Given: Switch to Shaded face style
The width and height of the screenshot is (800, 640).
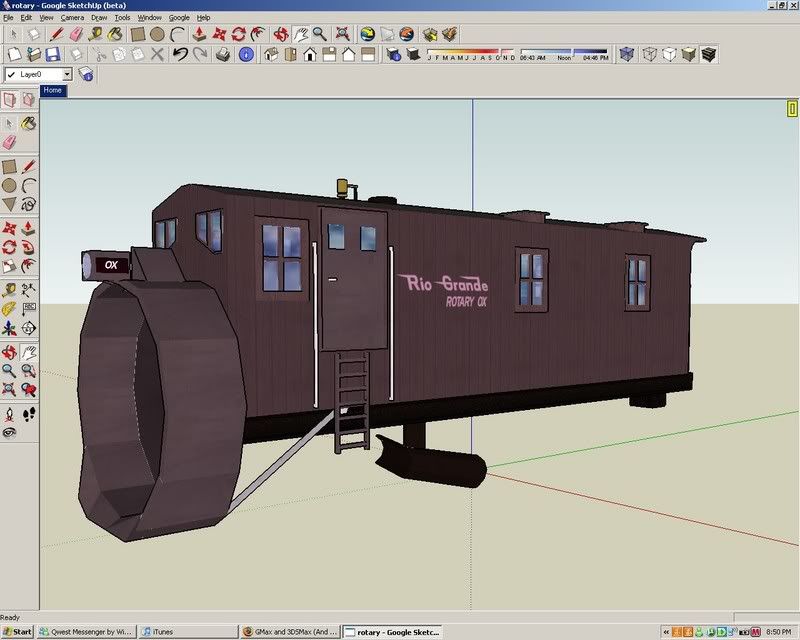Looking at the screenshot, I should pyautogui.click(x=689, y=54).
